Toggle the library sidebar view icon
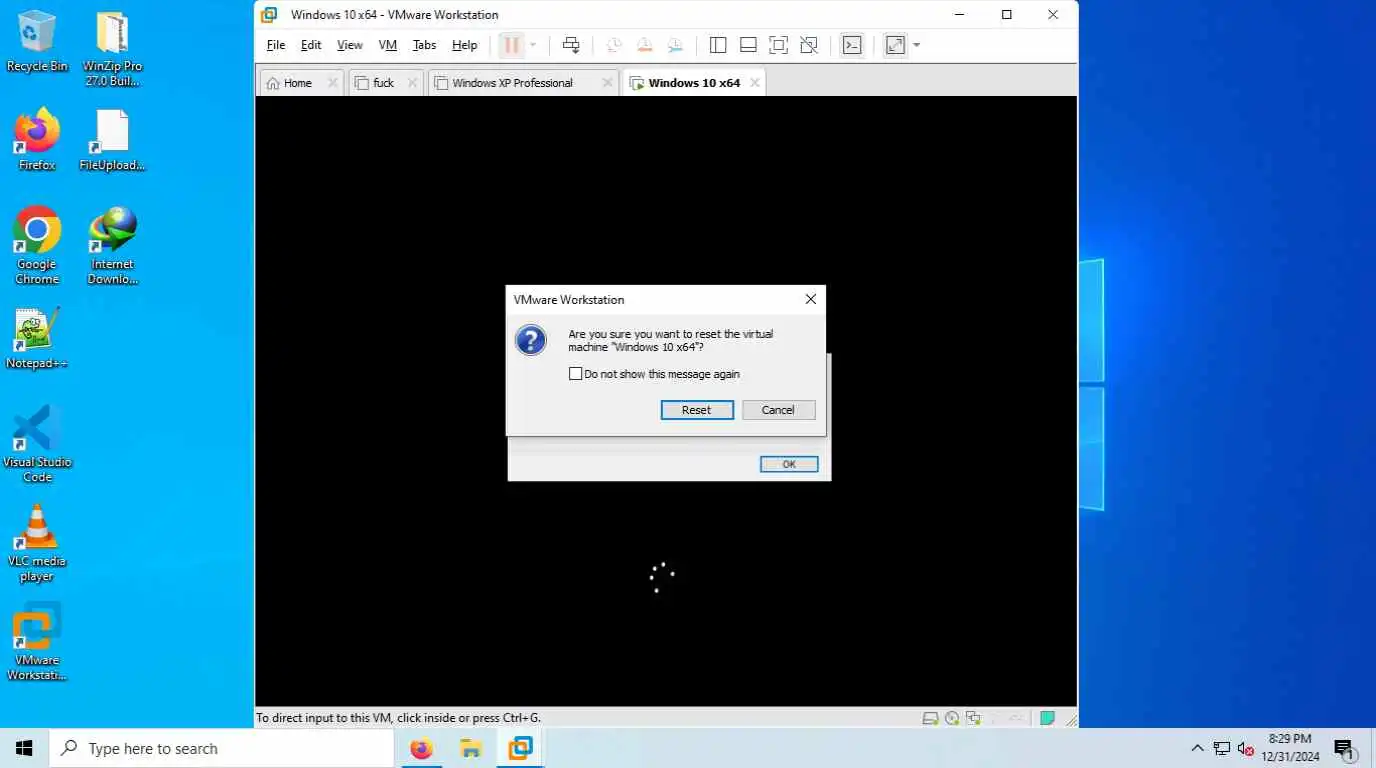 (x=718, y=45)
